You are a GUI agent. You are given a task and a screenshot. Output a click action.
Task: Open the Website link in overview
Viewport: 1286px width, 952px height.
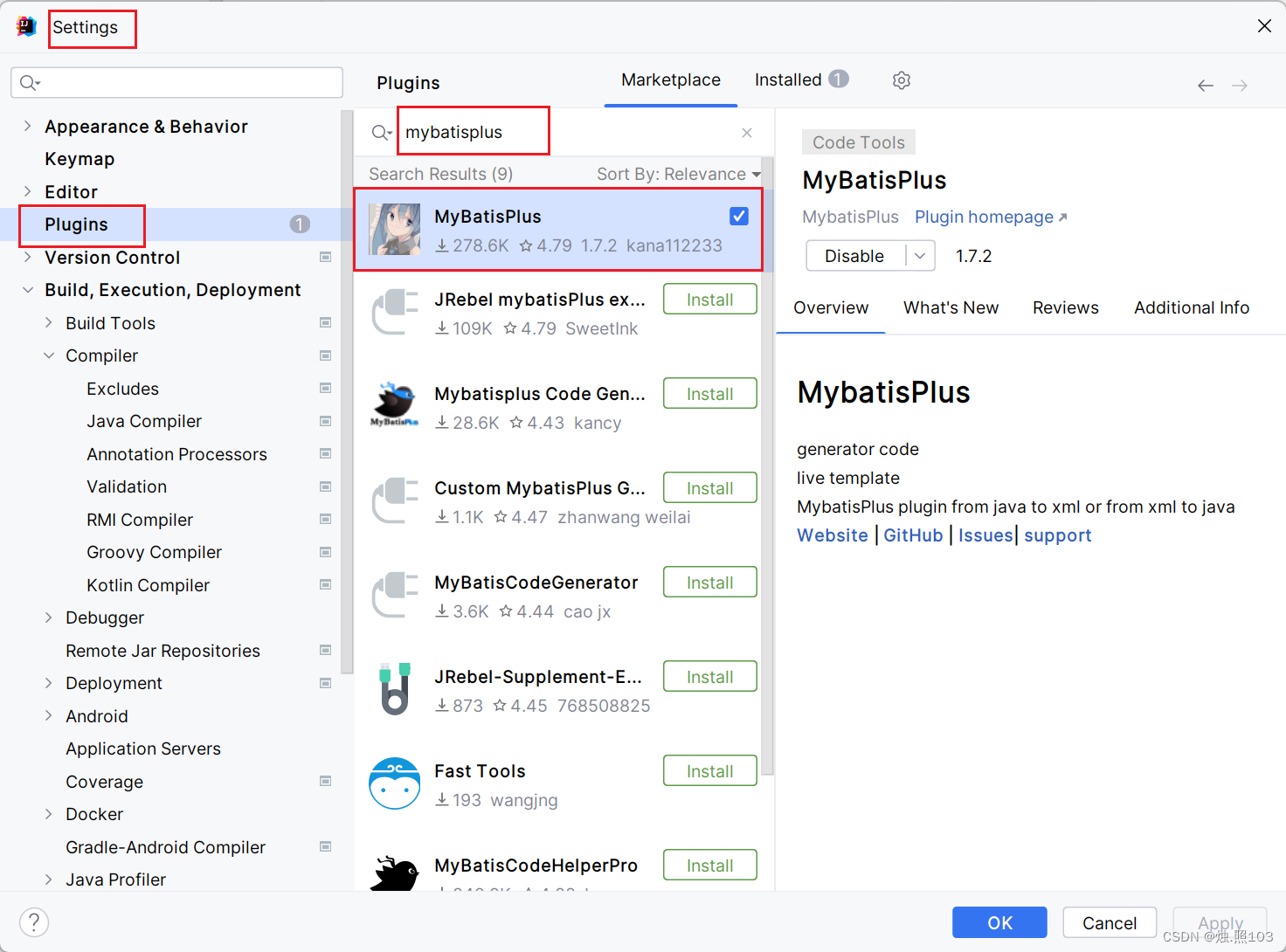pyautogui.click(x=833, y=535)
